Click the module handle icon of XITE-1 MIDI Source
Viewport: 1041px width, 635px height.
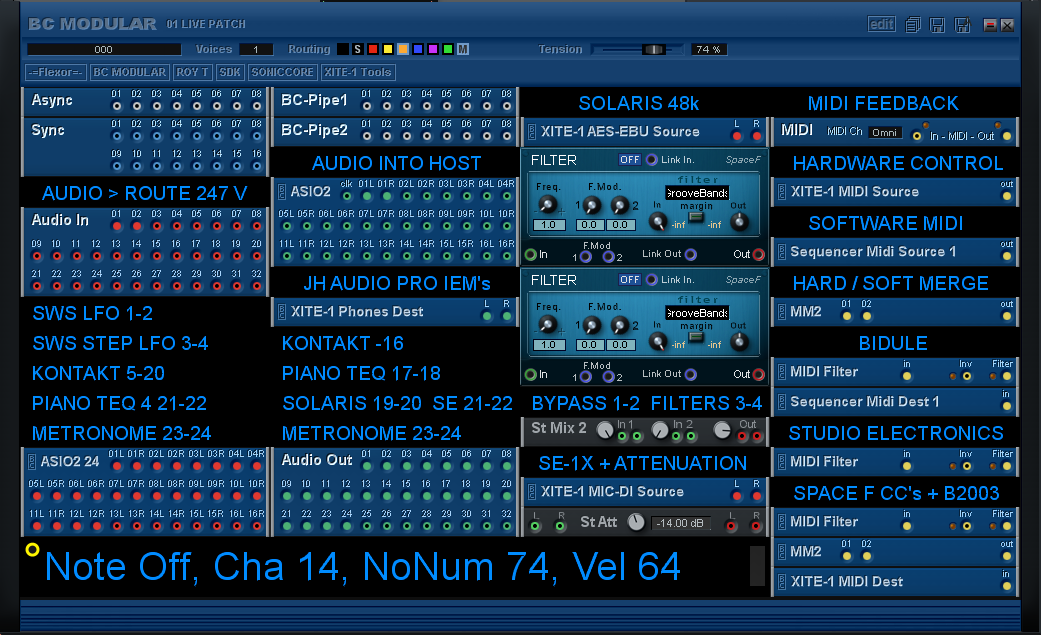782,192
